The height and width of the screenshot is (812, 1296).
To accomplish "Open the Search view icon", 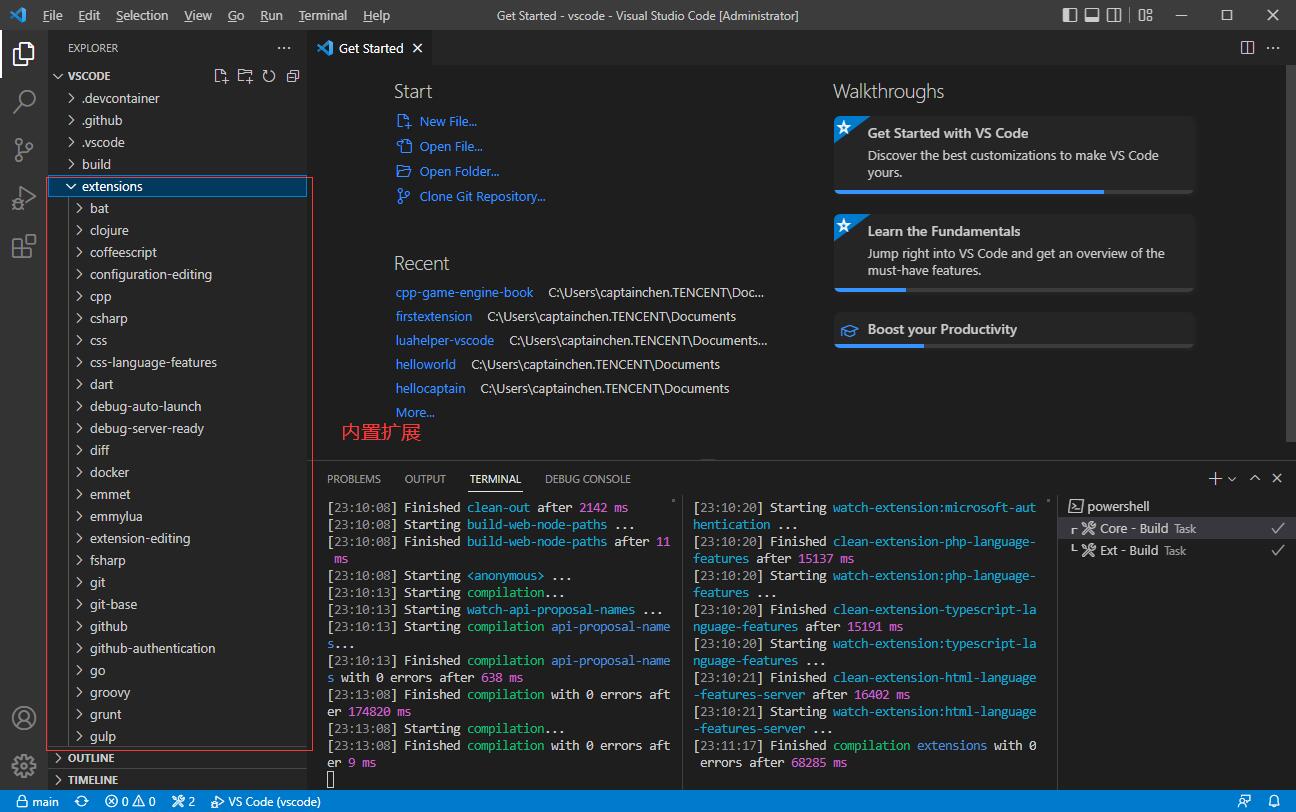I will (24, 102).
